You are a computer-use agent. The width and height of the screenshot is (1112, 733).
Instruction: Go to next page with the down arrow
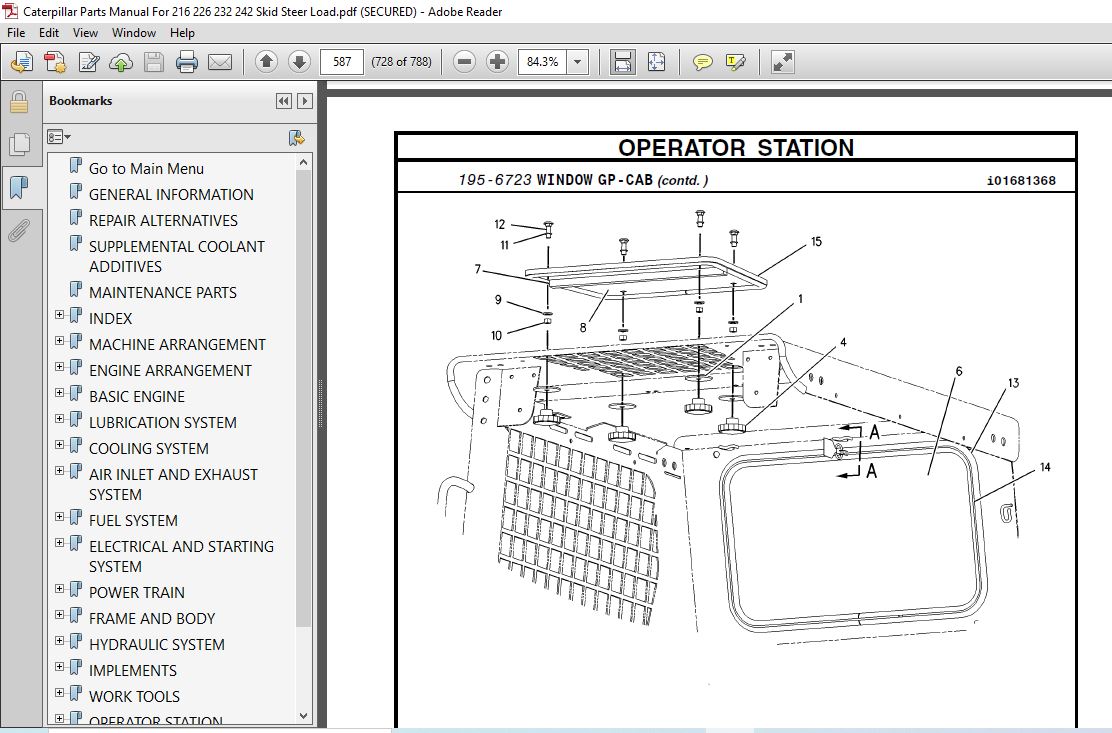tap(299, 62)
